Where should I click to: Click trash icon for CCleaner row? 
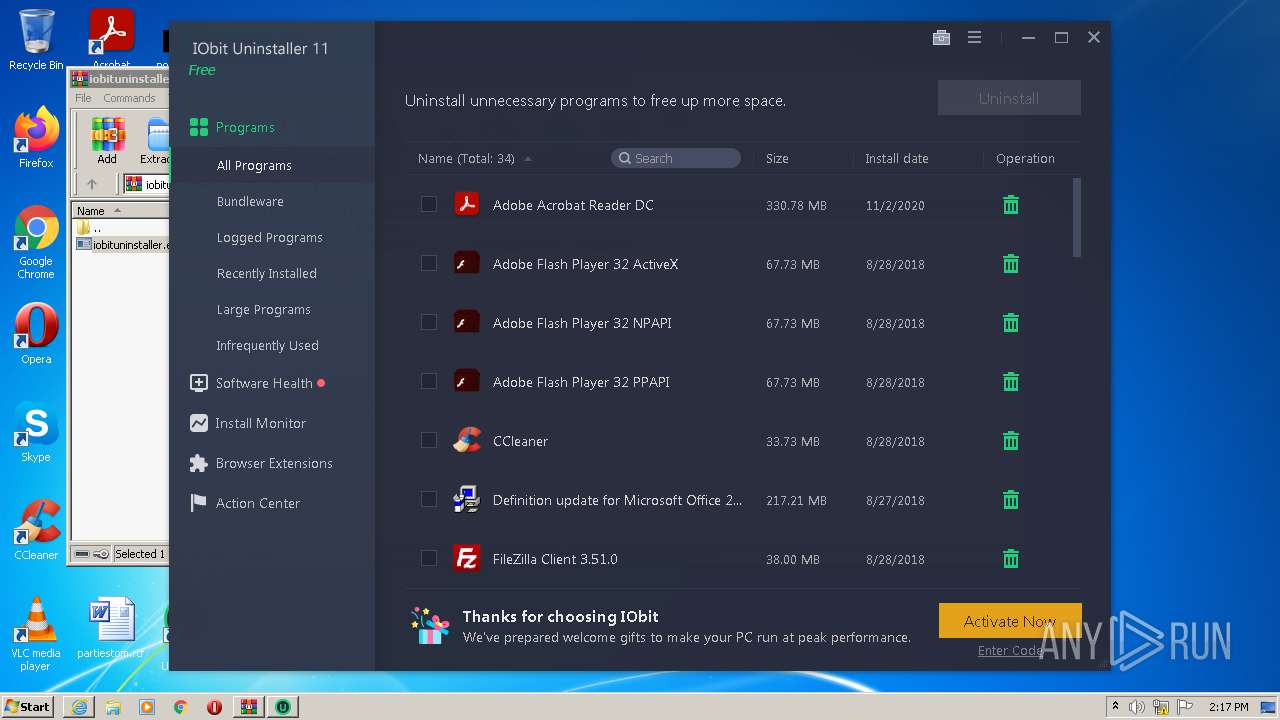pos(1011,441)
